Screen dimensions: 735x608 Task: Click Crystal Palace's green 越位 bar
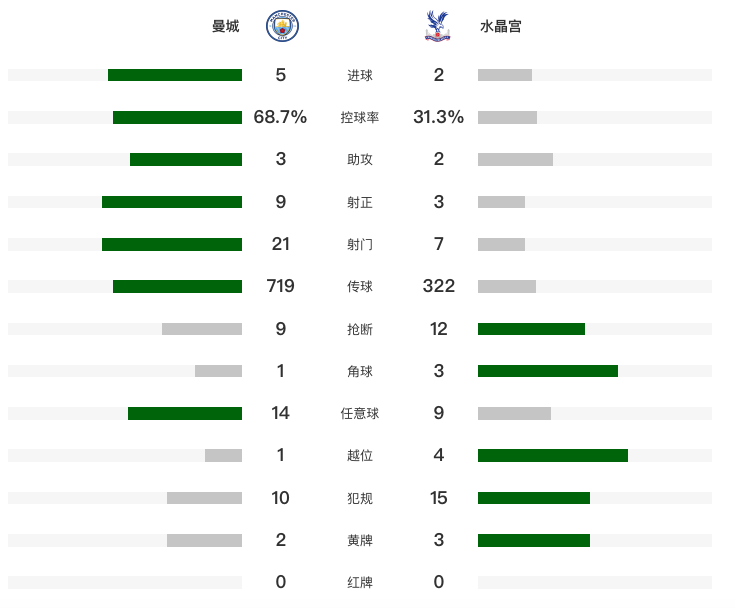pyautogui.click(x=553, y=456)
